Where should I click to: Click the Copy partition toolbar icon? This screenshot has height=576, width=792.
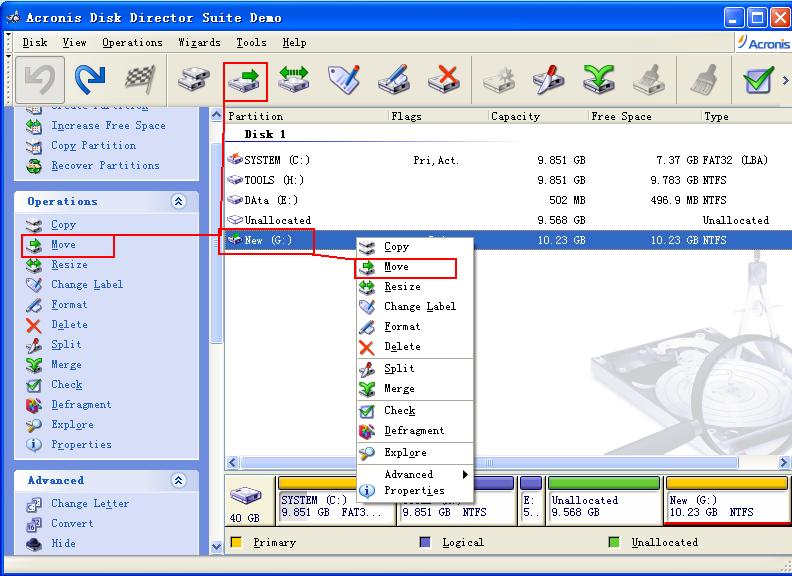pos(194,79)
